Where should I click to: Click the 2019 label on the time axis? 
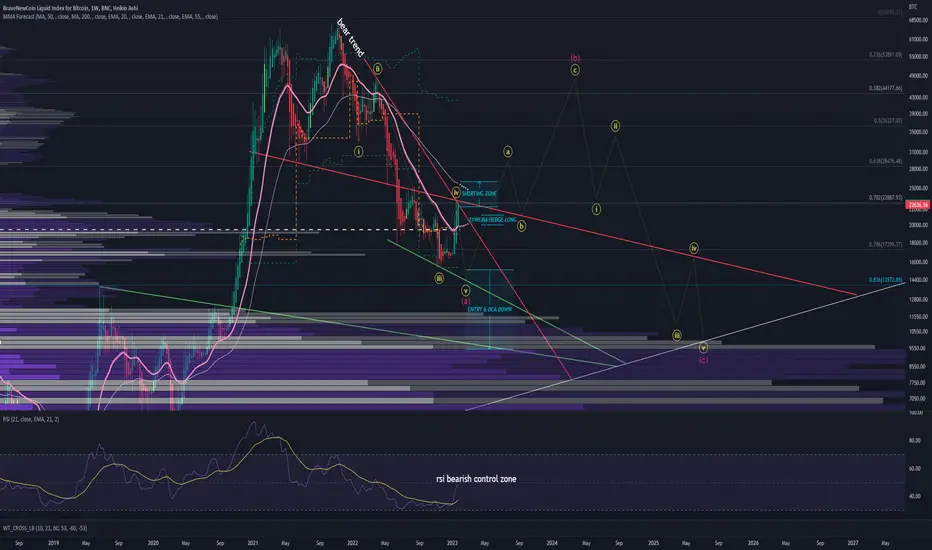click(53, 543)
